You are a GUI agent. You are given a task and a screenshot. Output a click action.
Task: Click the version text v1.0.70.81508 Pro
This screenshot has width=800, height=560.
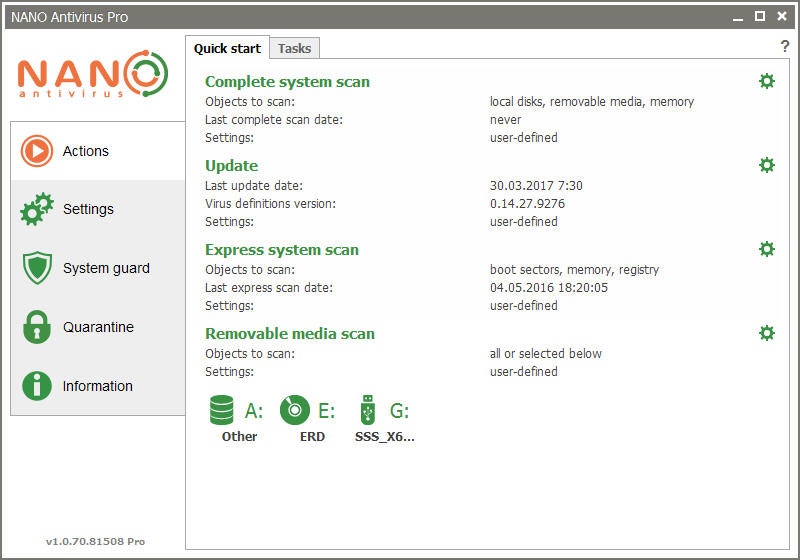(95, 542)
